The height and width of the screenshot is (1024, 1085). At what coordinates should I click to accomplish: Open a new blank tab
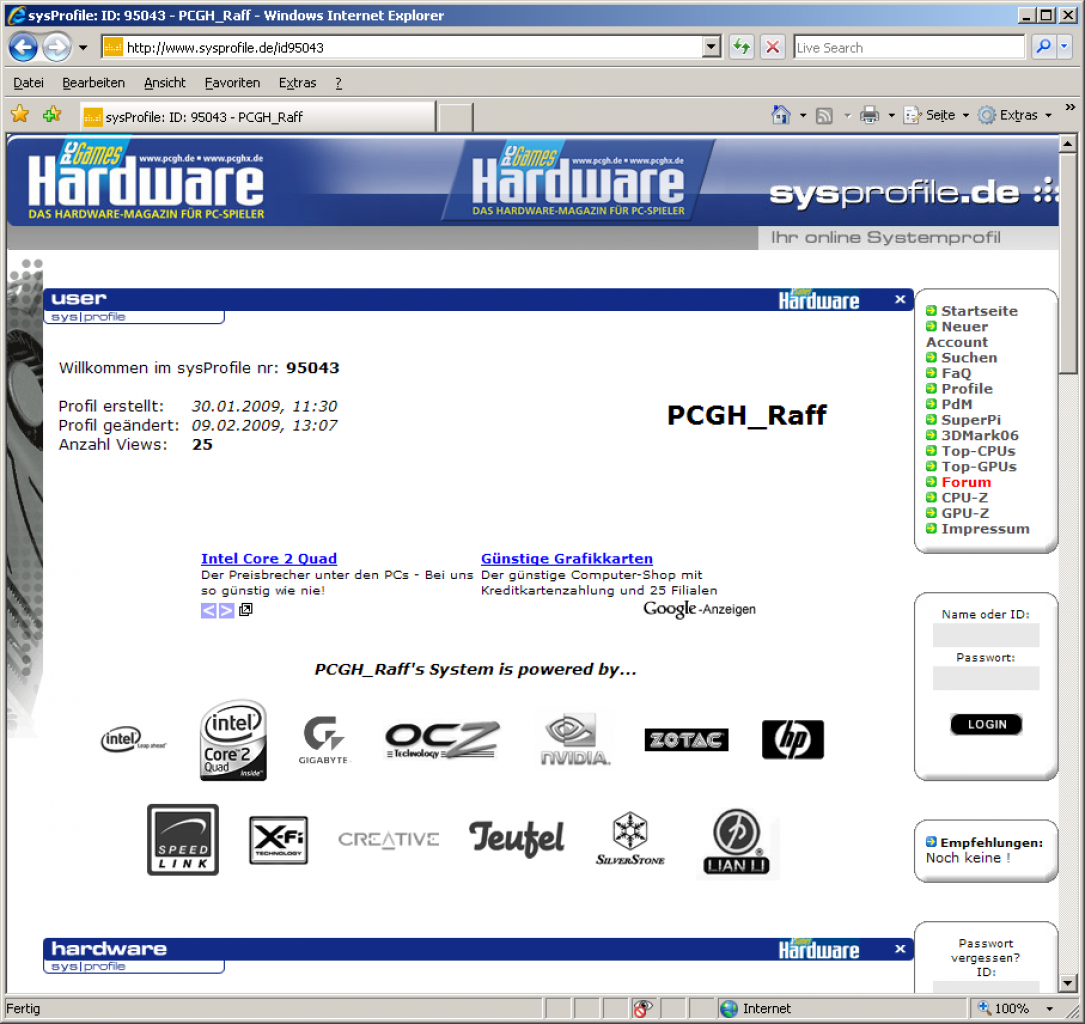click(455, 117)
